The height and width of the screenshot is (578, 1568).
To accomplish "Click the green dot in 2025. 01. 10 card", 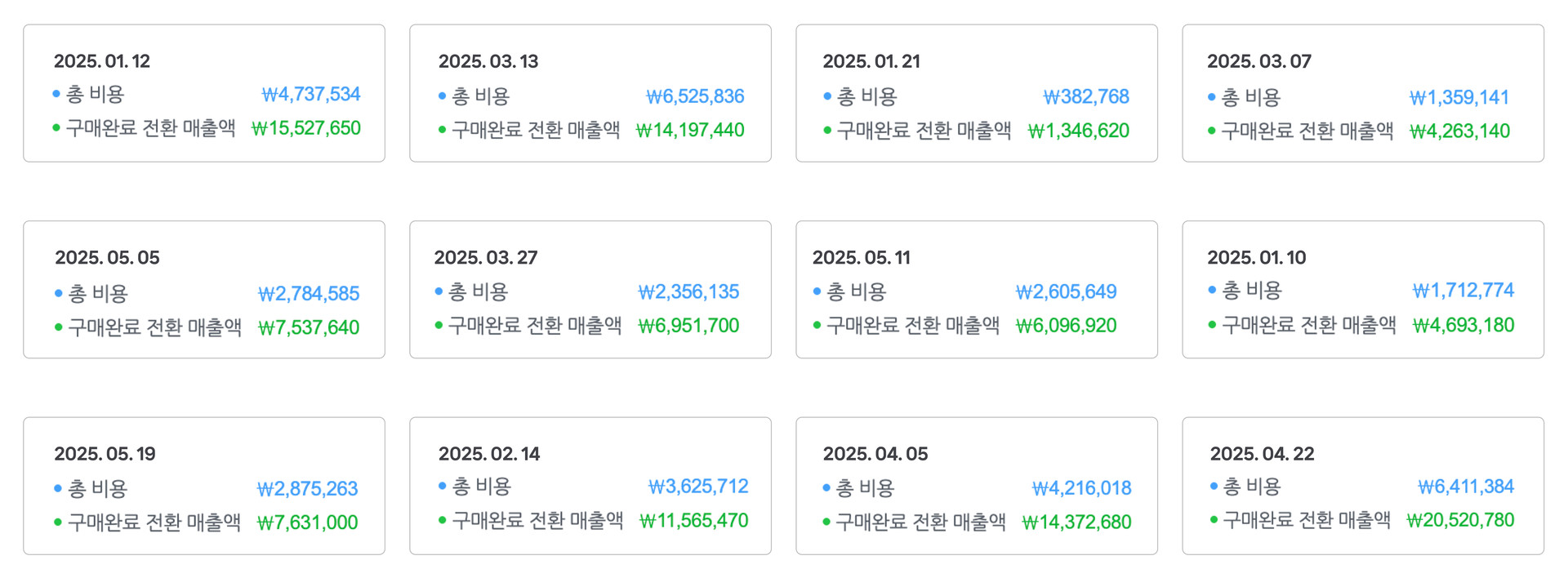I will tap(1212, 325).
